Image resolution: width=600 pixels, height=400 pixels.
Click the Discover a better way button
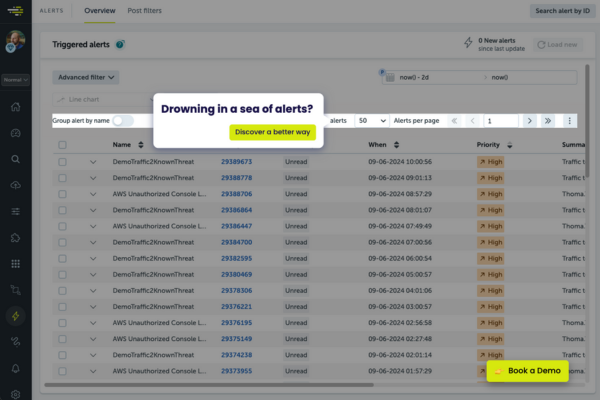[x=272, y=132]
